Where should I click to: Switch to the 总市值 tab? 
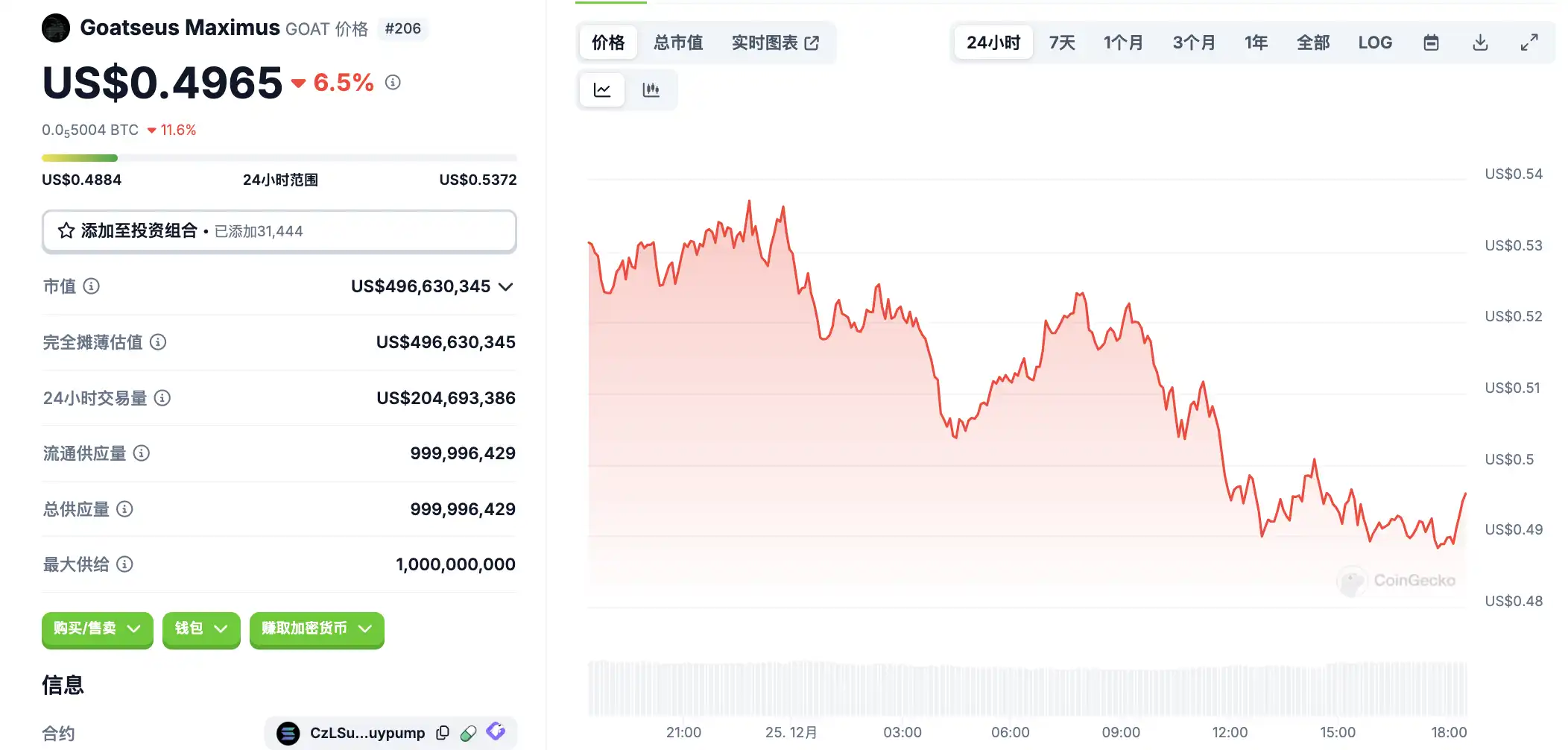678,42
